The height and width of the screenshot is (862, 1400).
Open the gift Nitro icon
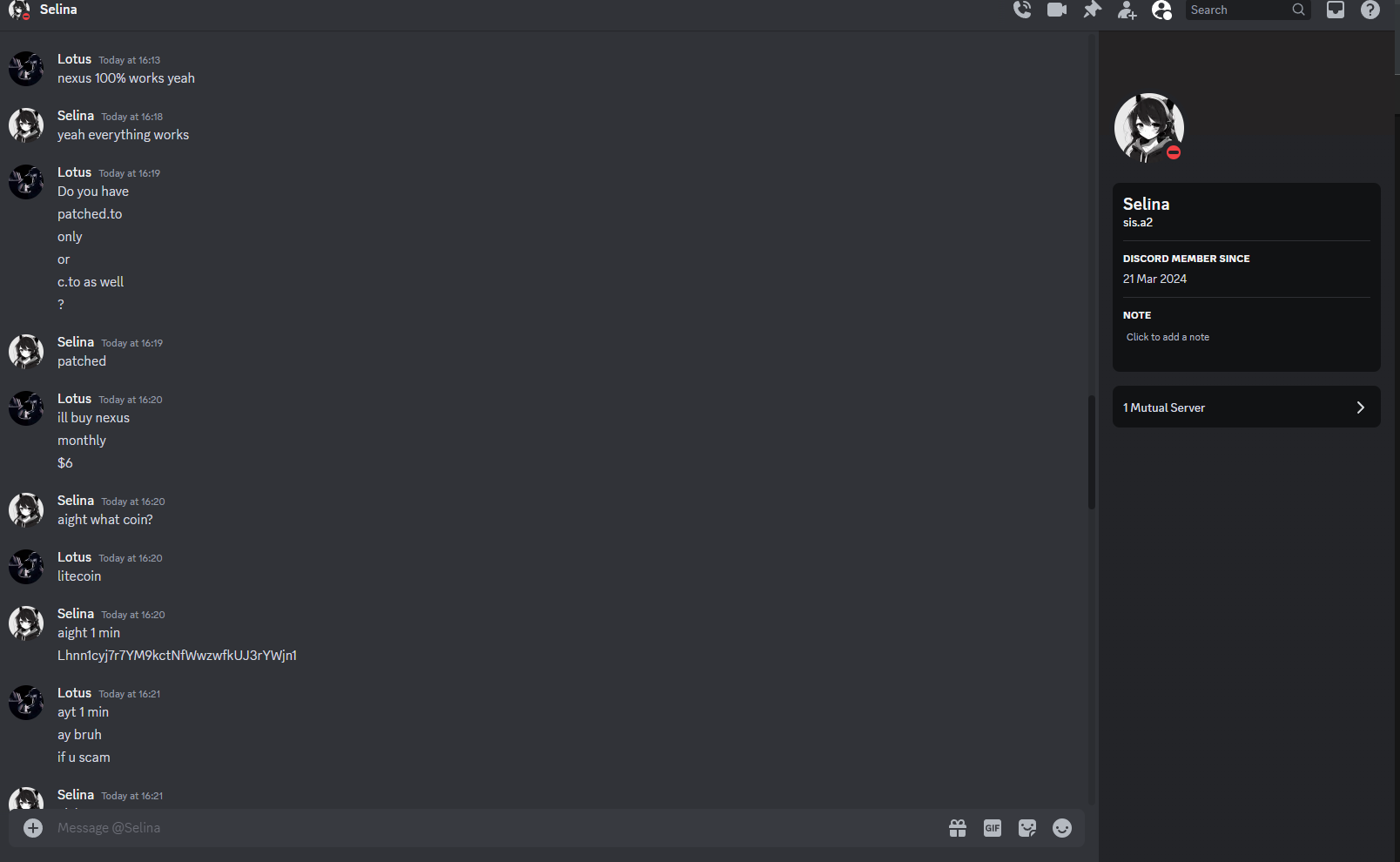coord(958,828)
